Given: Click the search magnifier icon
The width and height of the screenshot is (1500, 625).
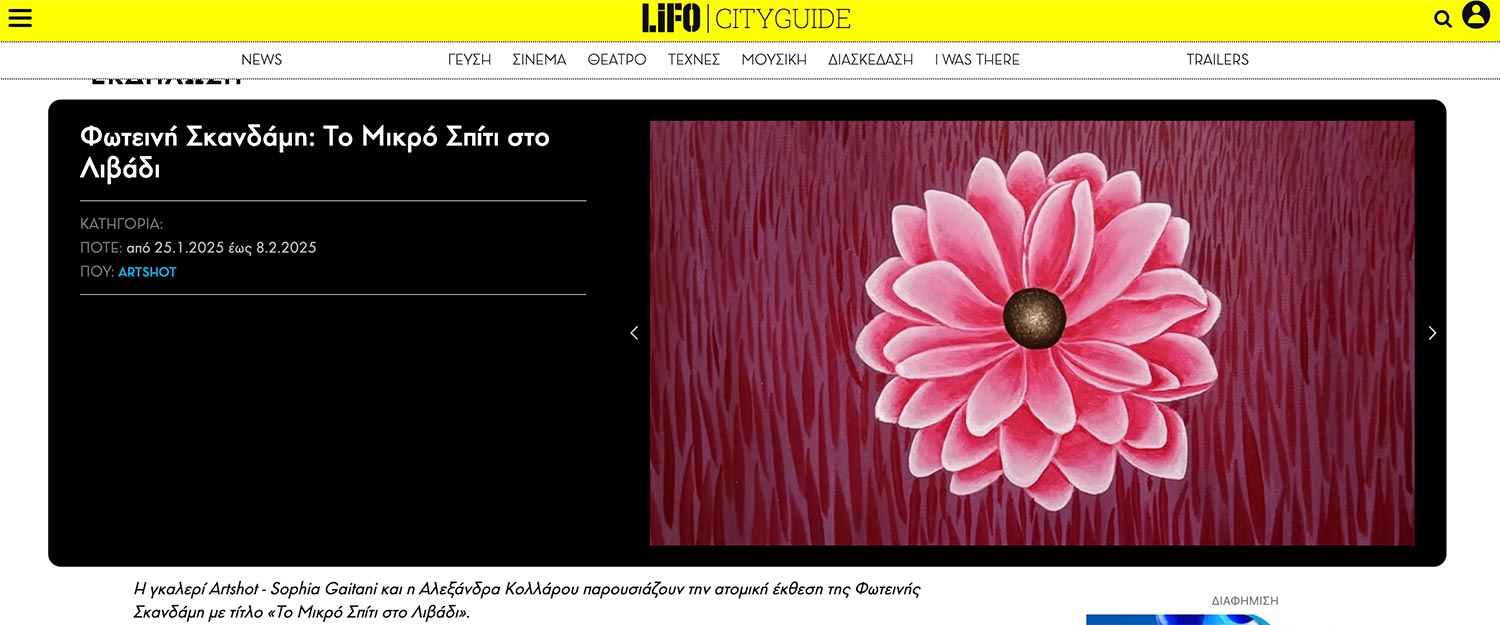Looking at the screenshot, I should pos(1442,19).
